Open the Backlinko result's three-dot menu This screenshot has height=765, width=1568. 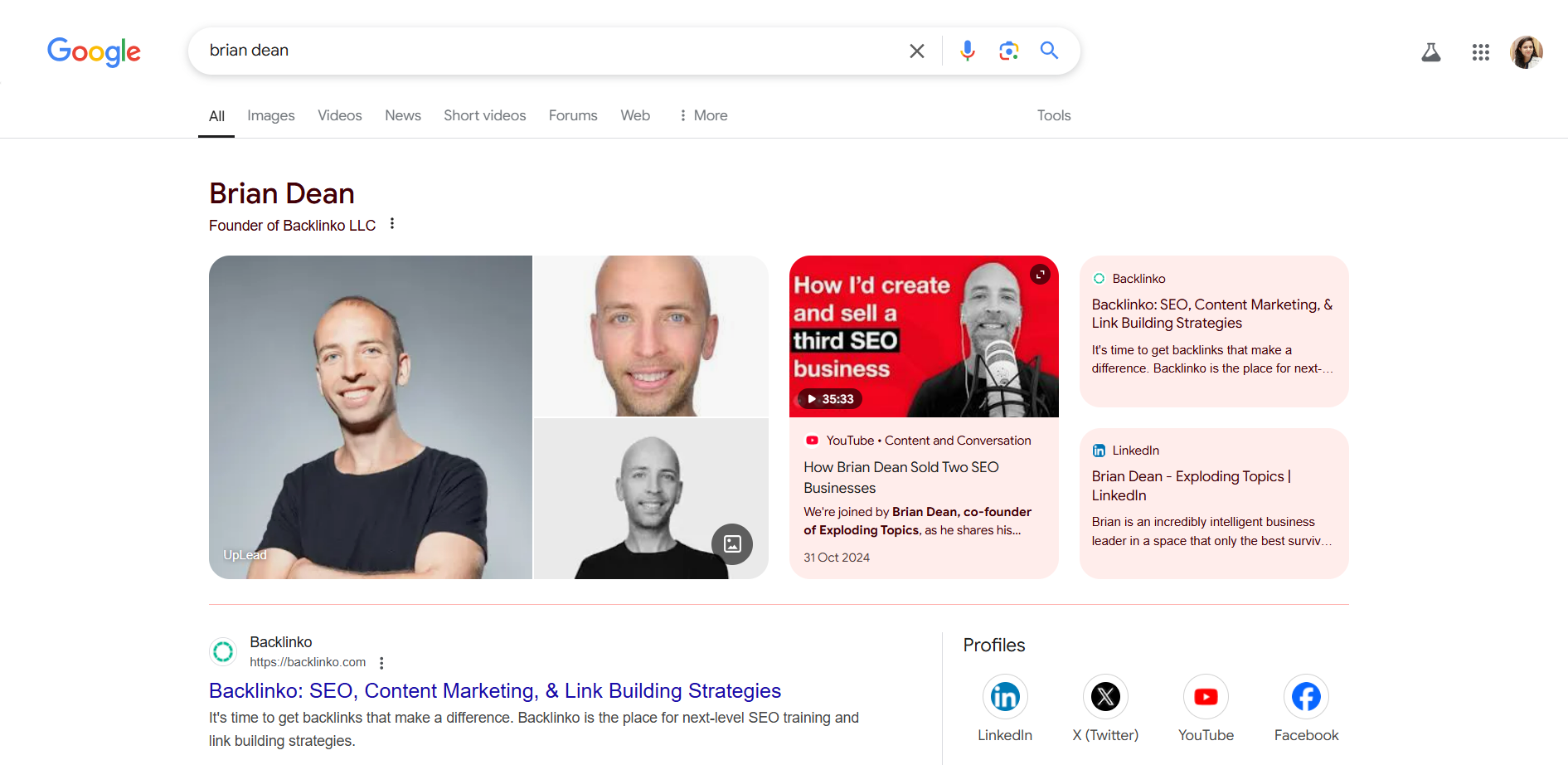pyautogui.click(x=381, y=662)
